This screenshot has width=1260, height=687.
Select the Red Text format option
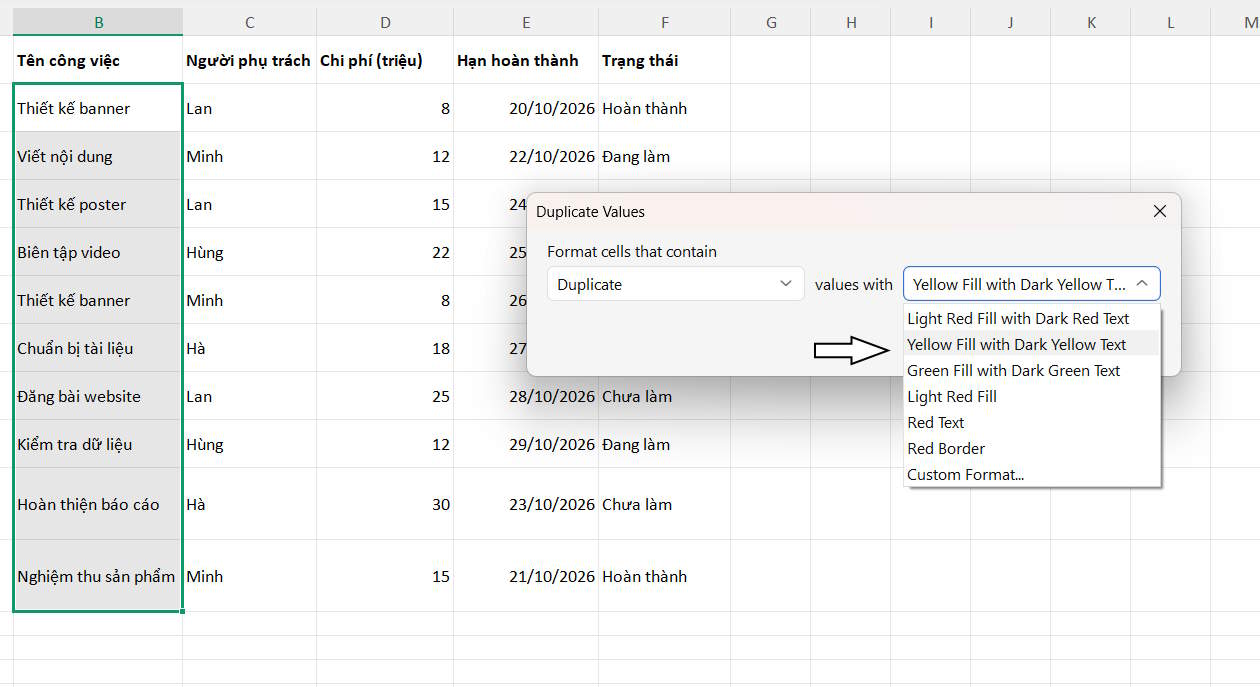pos(1032,423)
